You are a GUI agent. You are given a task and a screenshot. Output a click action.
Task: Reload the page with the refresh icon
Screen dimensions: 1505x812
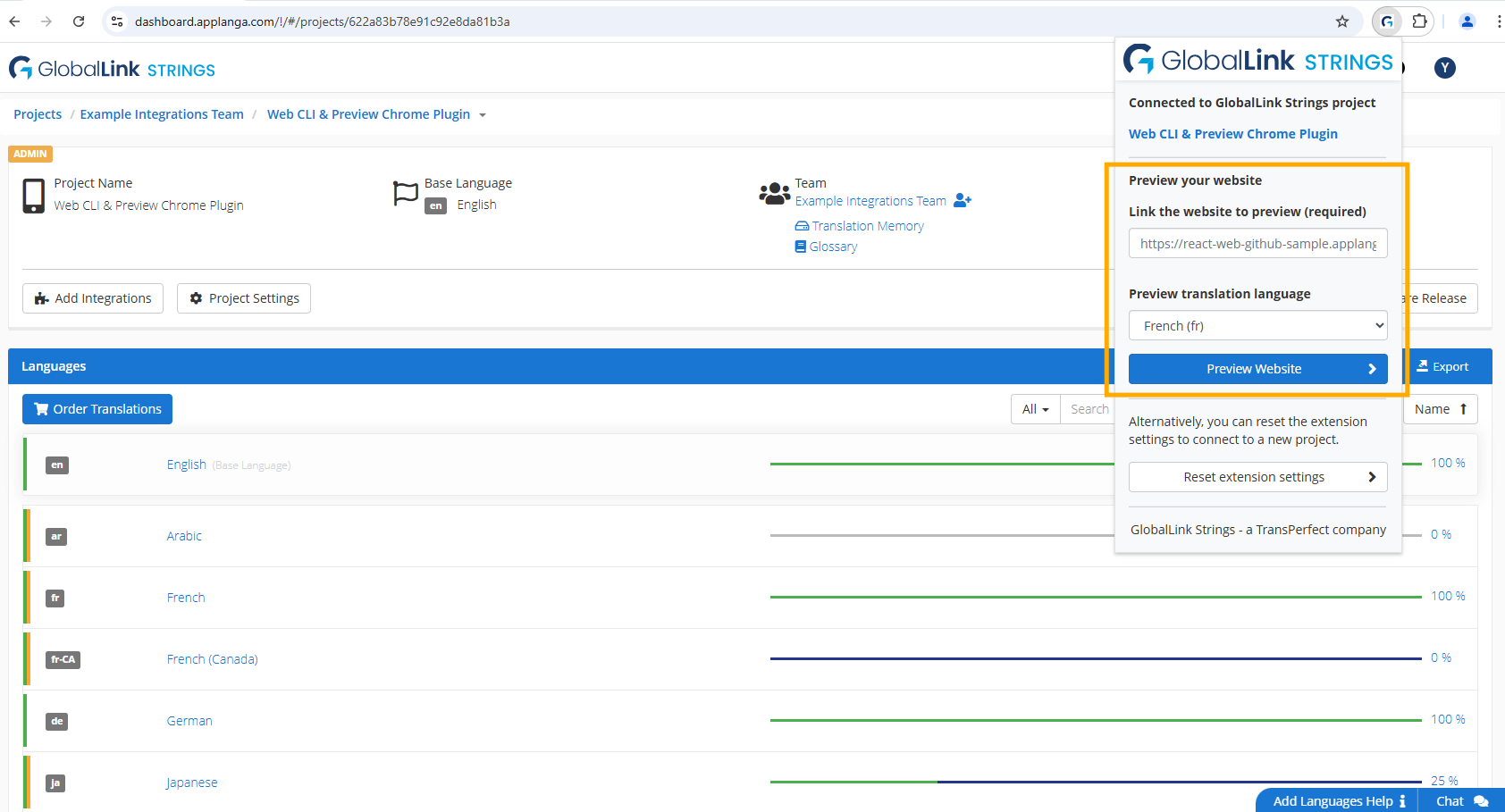[79, 21]
